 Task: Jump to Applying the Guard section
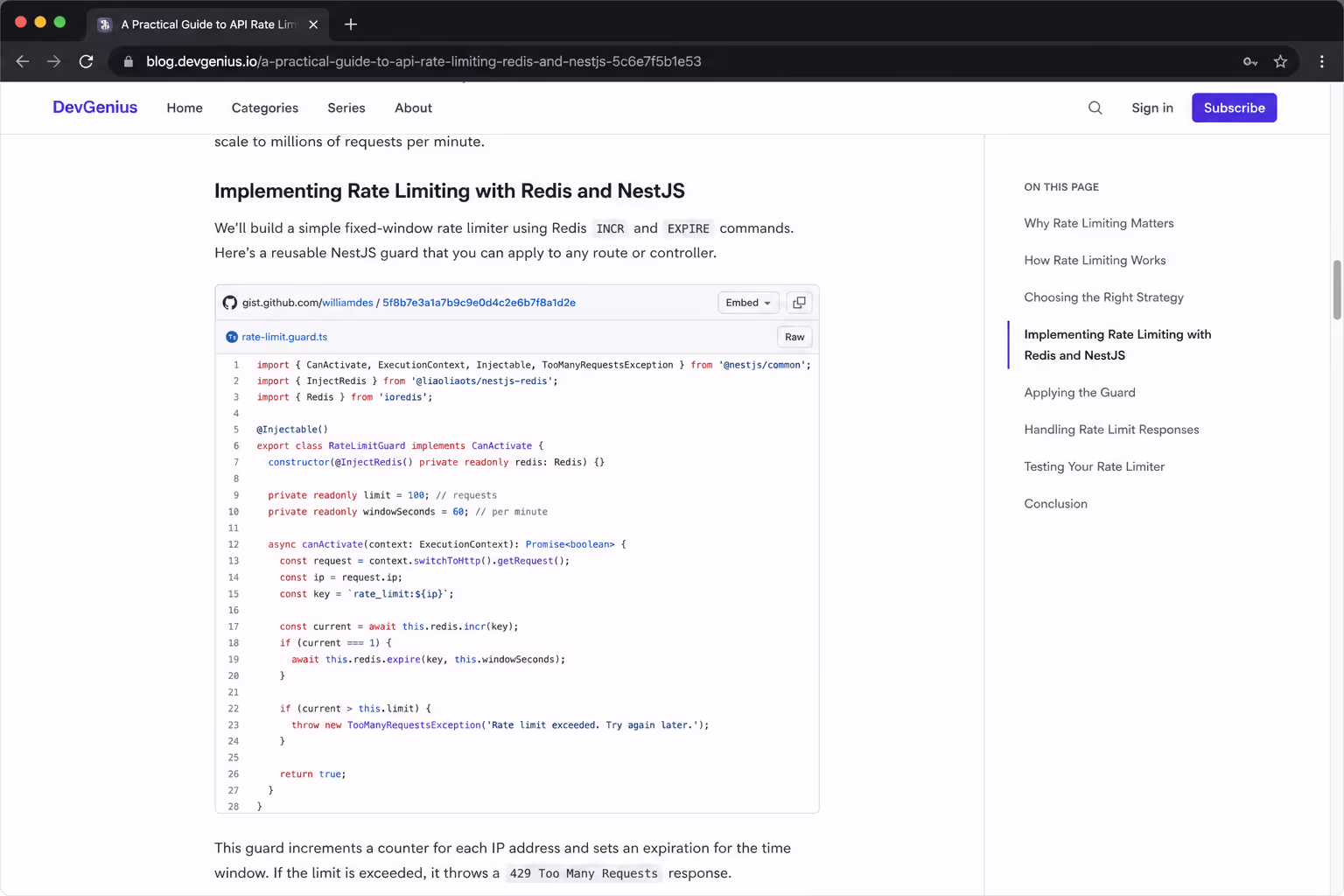1080,393
